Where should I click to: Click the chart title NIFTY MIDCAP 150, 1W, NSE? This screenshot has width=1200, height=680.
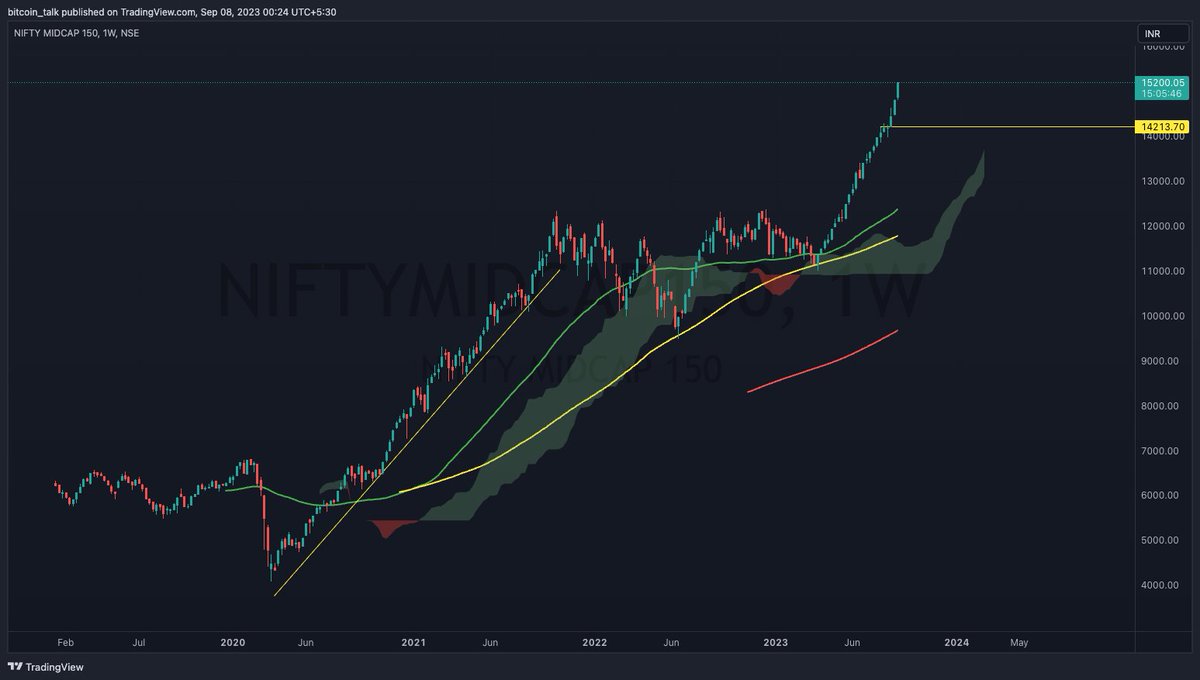tap(77, 33)
